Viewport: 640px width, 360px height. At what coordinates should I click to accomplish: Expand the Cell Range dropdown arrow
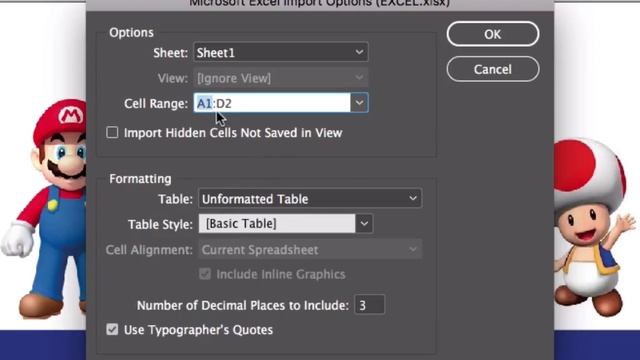[359, 103]
